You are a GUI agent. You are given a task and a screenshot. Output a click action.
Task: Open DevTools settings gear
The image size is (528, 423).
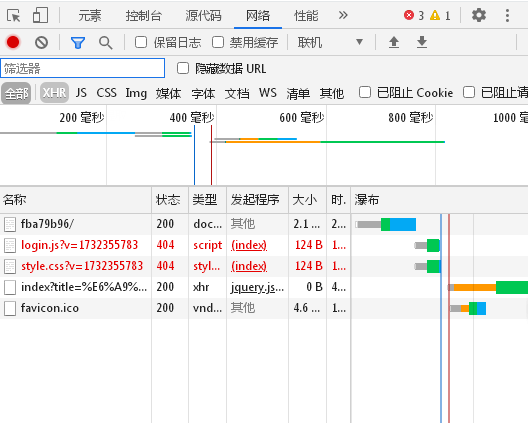click(478, 15)
